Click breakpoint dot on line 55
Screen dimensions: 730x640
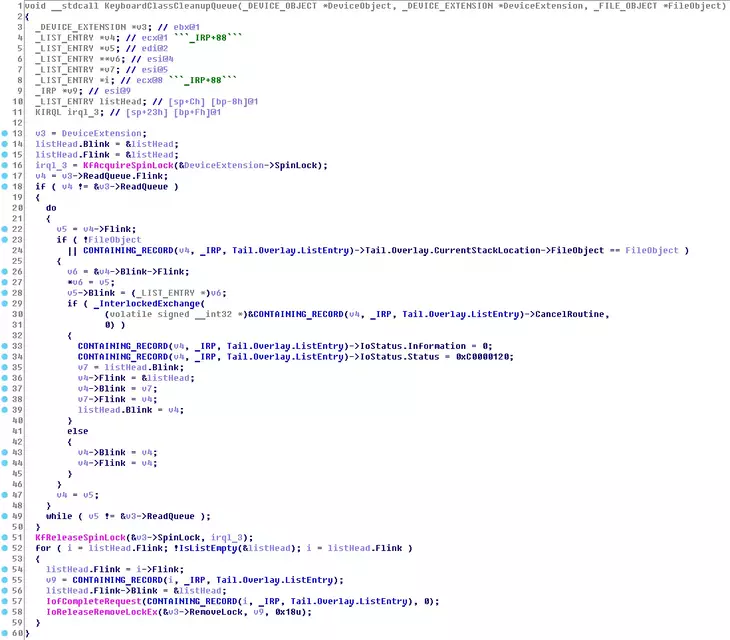coord(5,580)
